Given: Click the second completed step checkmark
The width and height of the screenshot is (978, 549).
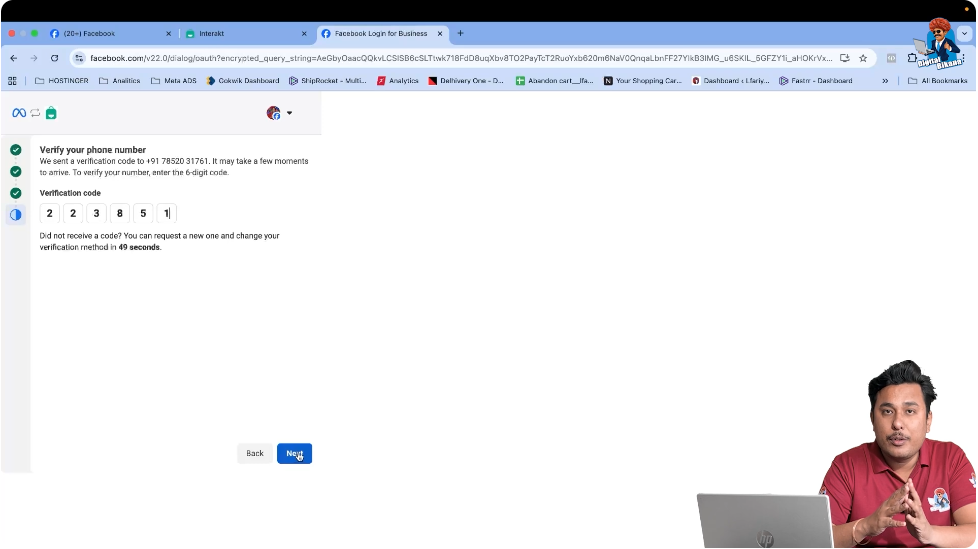Looking at the screenshot, I should tap(16, 172).
